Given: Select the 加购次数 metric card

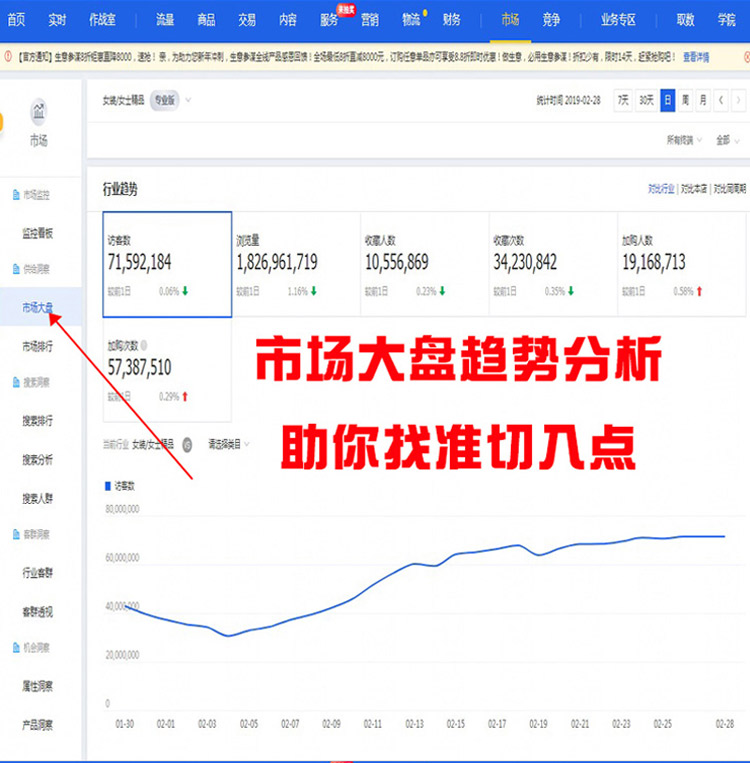Looking at the screenshot, I should point(167,370).
